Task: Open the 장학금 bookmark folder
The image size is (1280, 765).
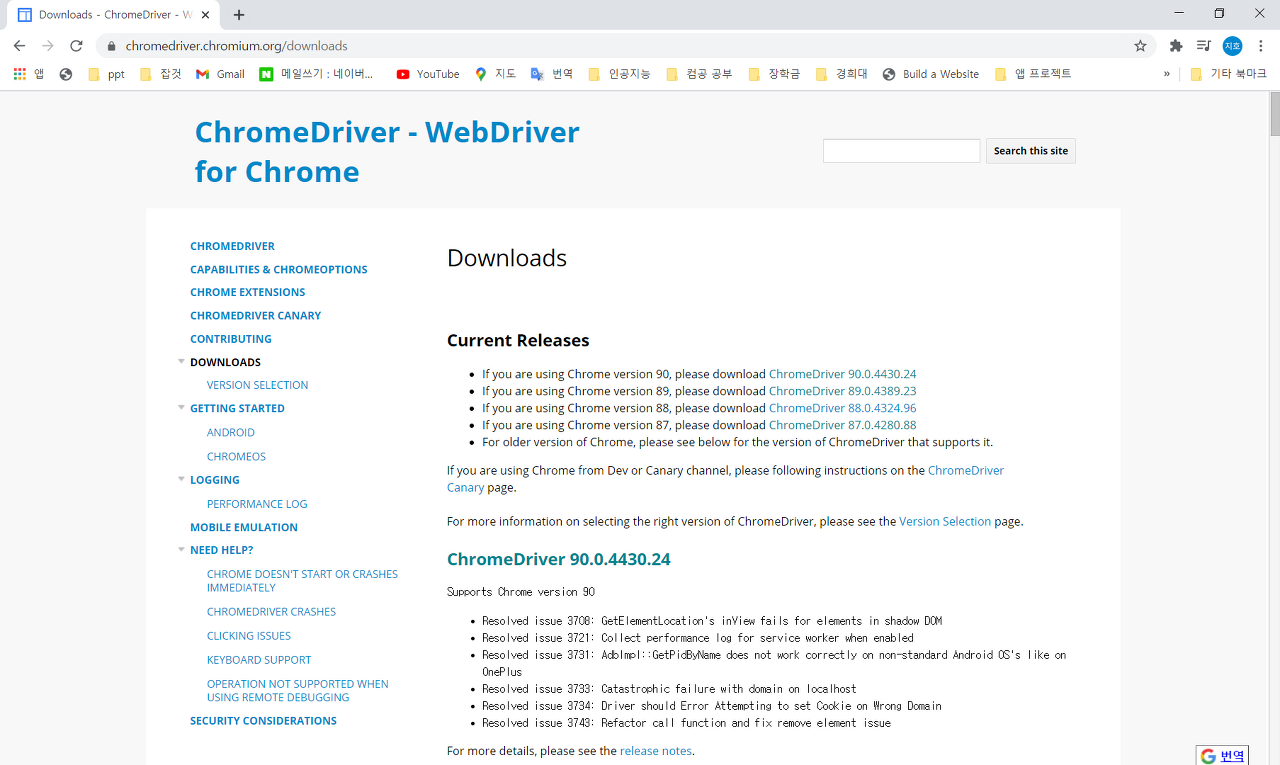Action: click(774, 74)
